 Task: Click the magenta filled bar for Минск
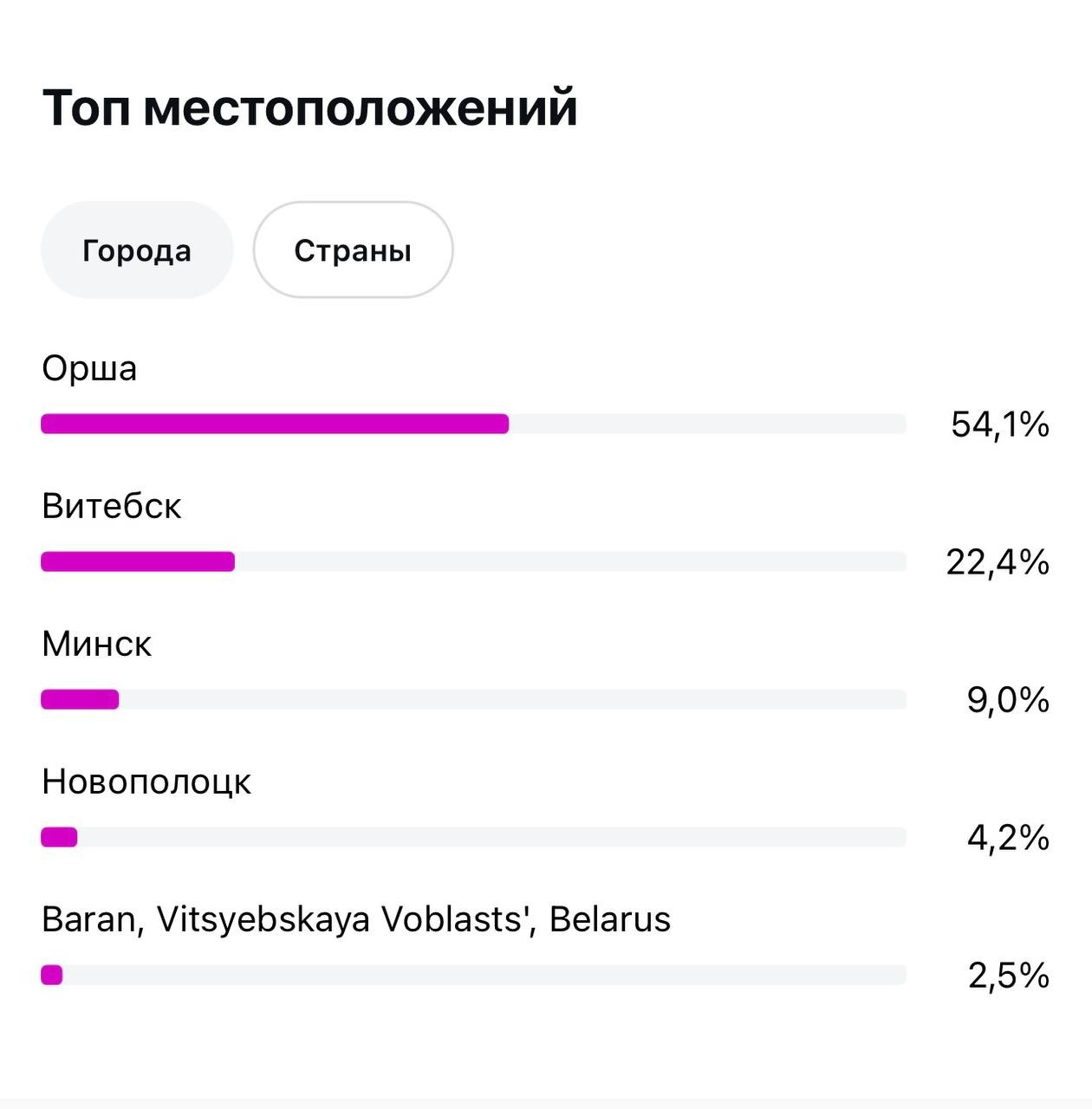coord(80,699)
